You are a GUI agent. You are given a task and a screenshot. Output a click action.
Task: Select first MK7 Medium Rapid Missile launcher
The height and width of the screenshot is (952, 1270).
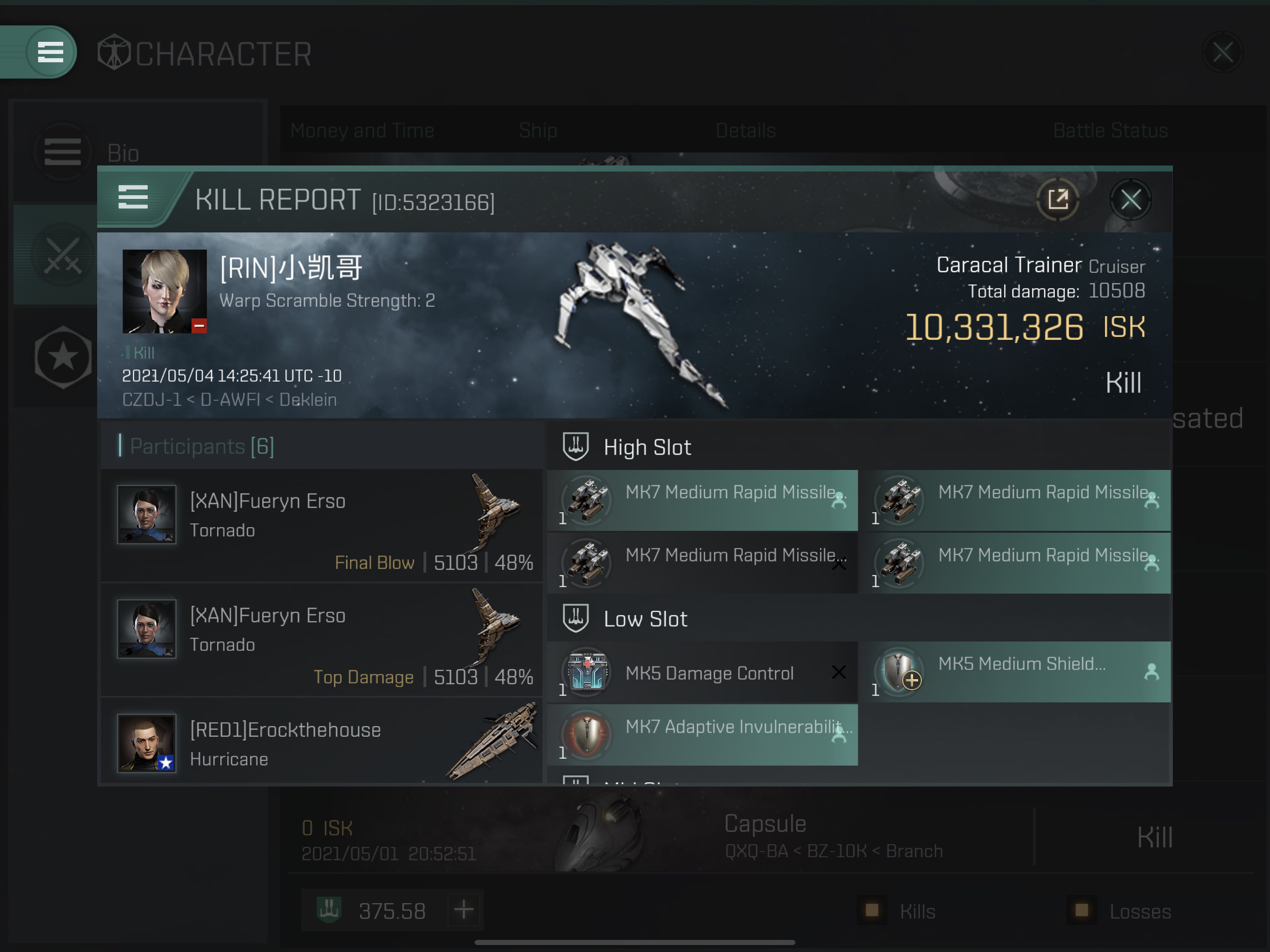coord(702,500)
